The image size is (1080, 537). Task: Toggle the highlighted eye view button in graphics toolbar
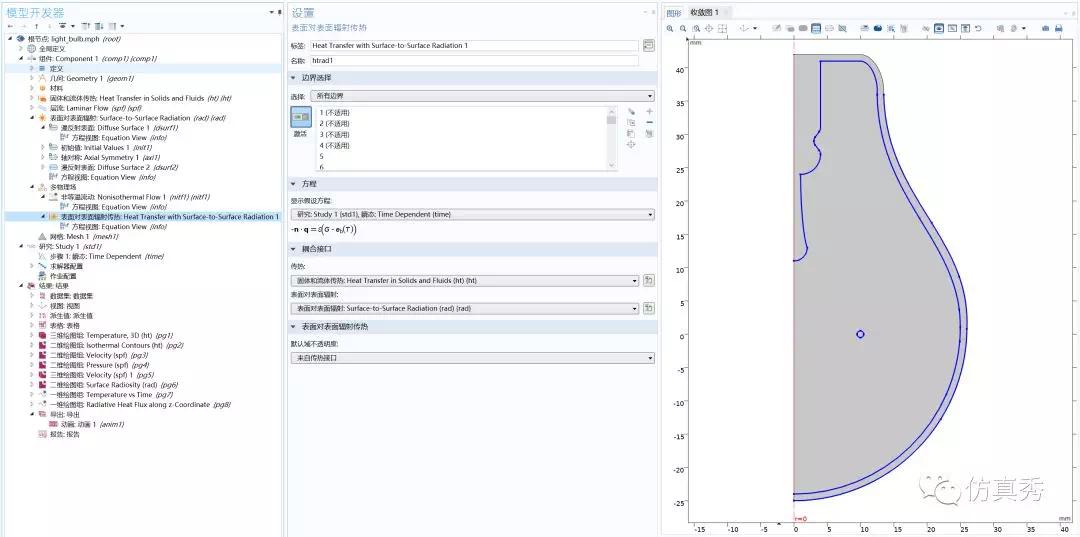click(x=939, y=28)
